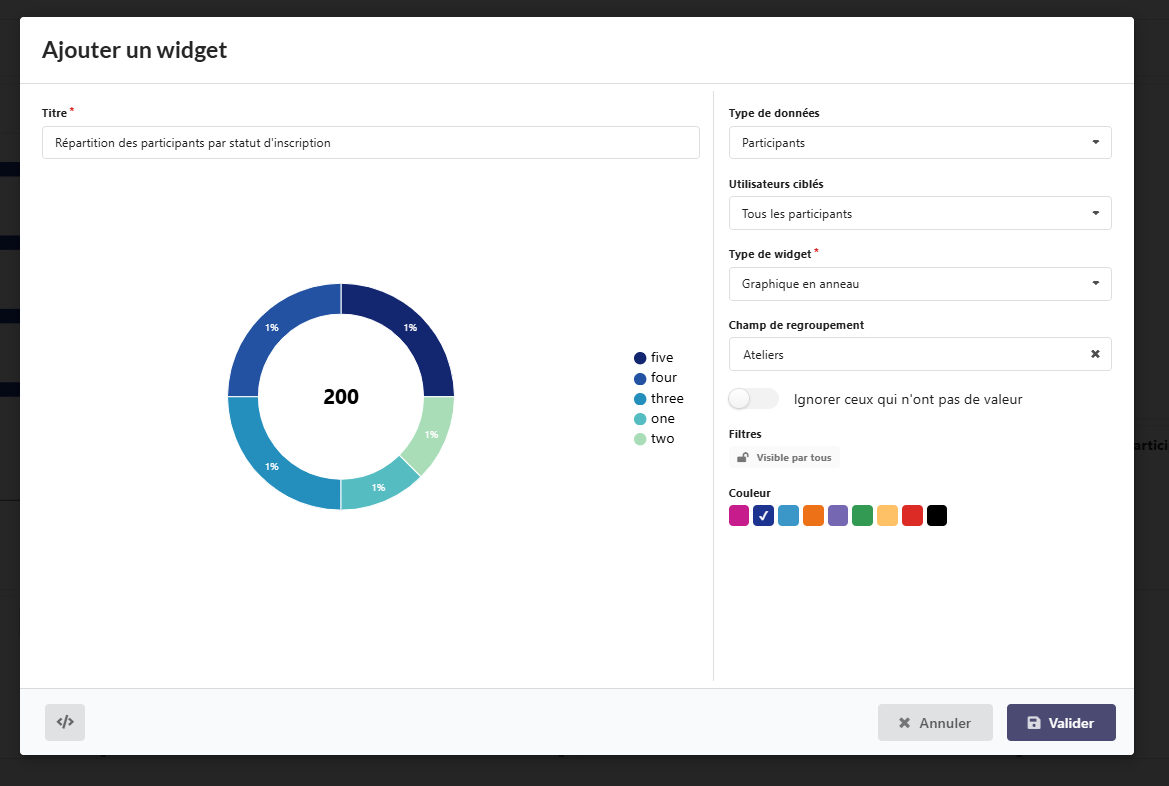Click the teal 'one' legend dot
This screenshot has width=1169, height=786.
(x=640, y=419)
